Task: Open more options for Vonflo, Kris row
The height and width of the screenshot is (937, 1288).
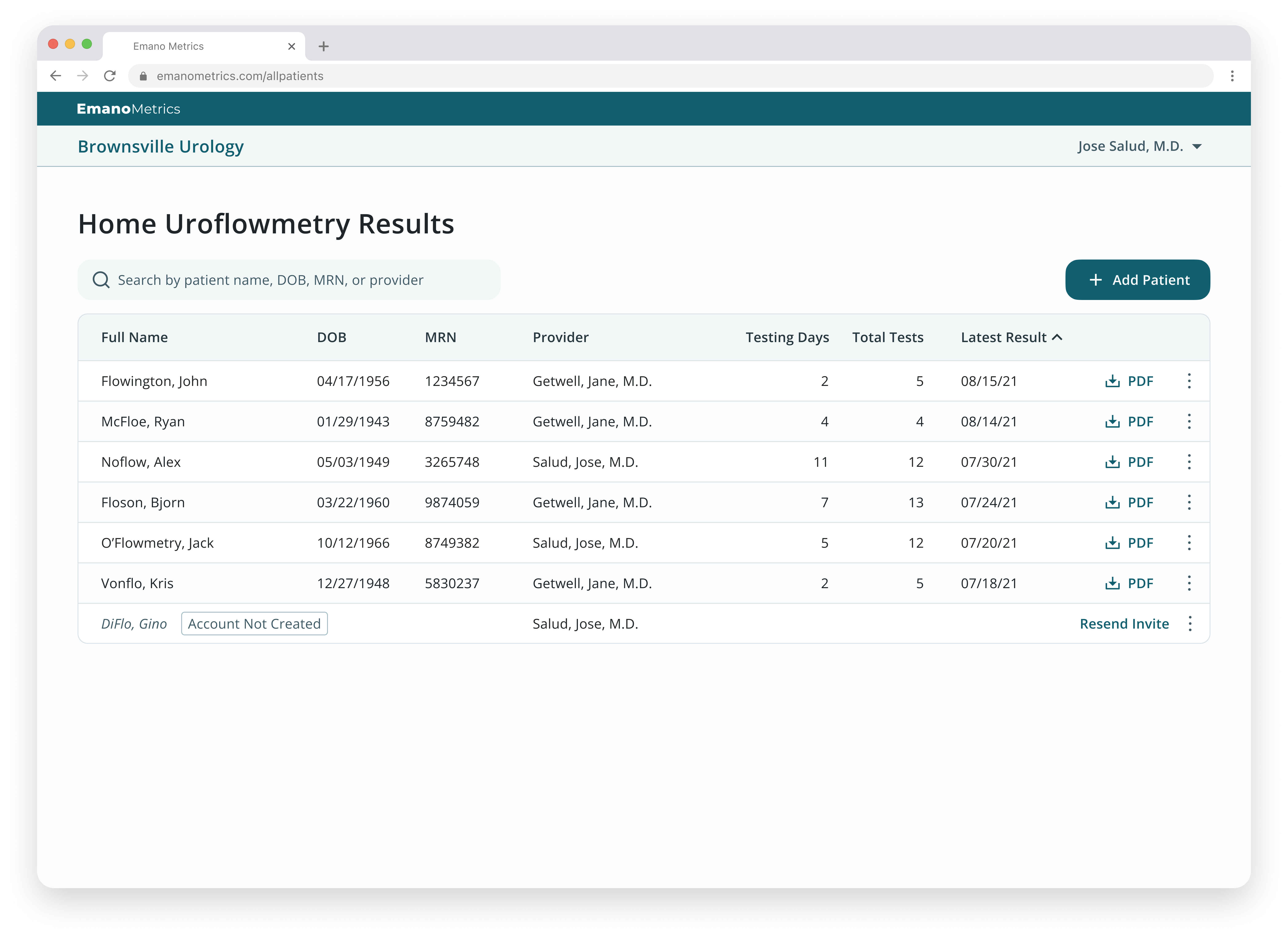Action: pyautogui.click(x=1189, y=583)
